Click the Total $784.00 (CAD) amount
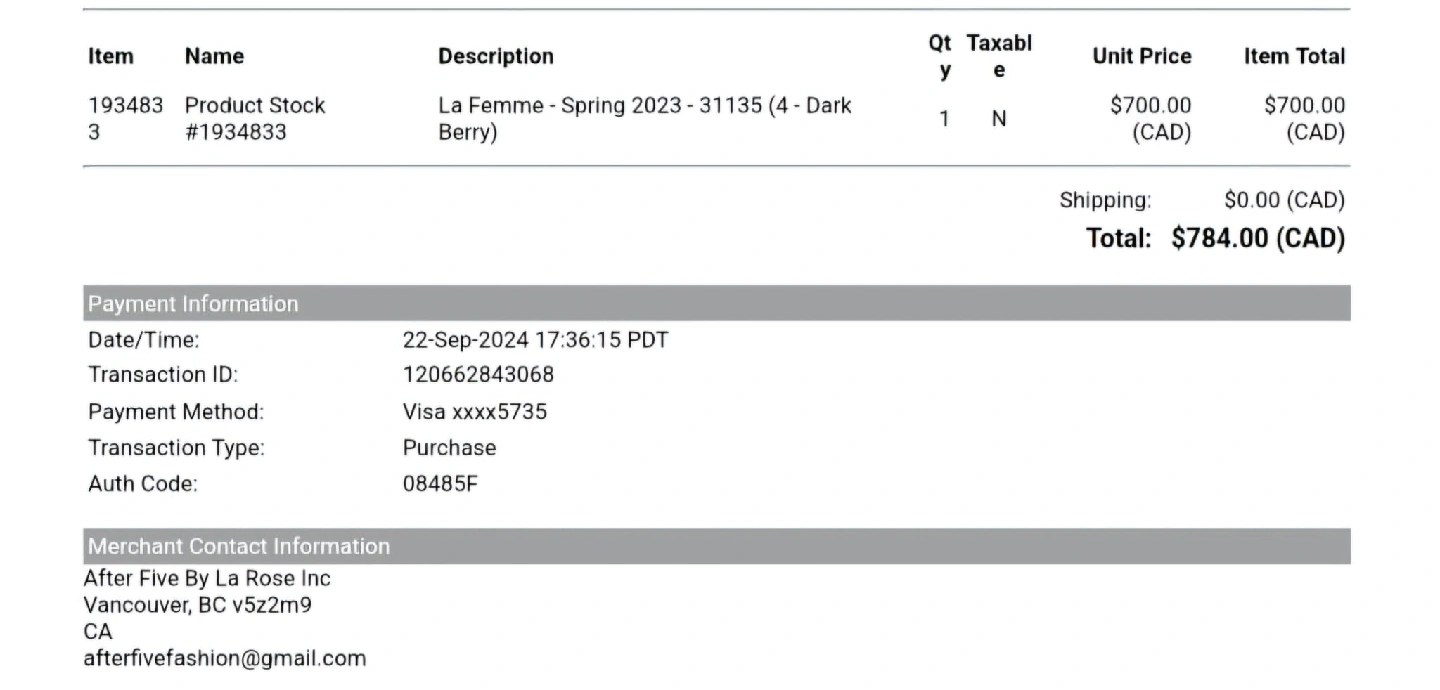1440x690 pixels. 1258,239
